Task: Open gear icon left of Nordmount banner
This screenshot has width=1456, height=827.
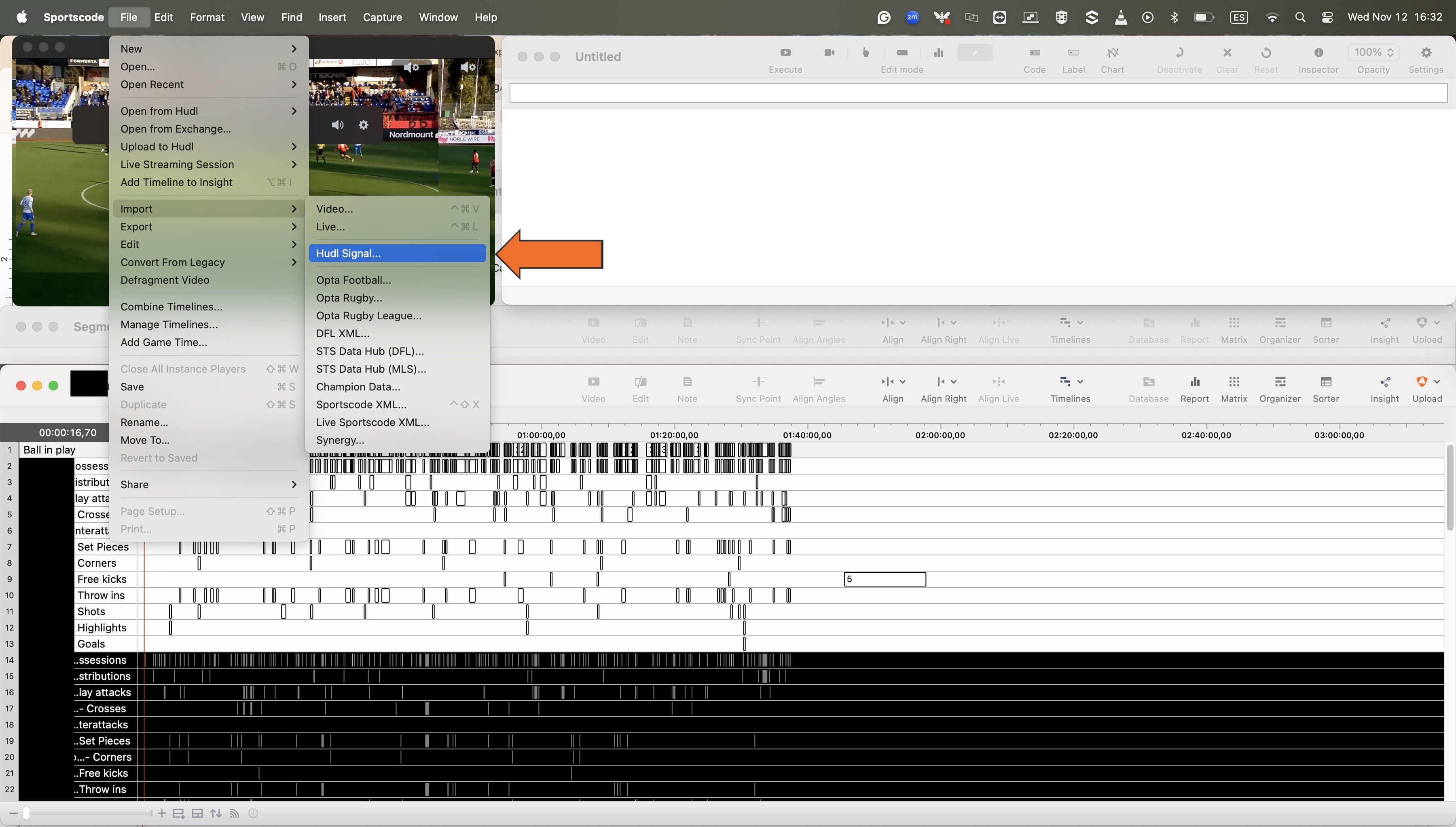Action: click(x=364, y=125)
